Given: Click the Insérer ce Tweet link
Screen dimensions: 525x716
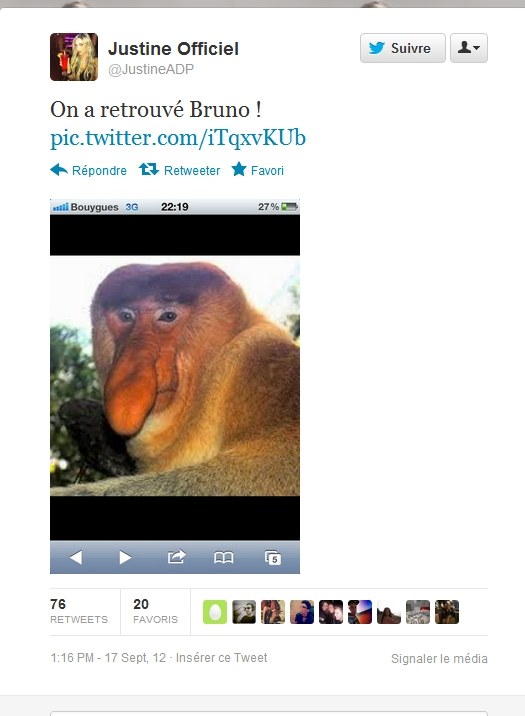Looking at the screenshot, I should tap(221, 658).
